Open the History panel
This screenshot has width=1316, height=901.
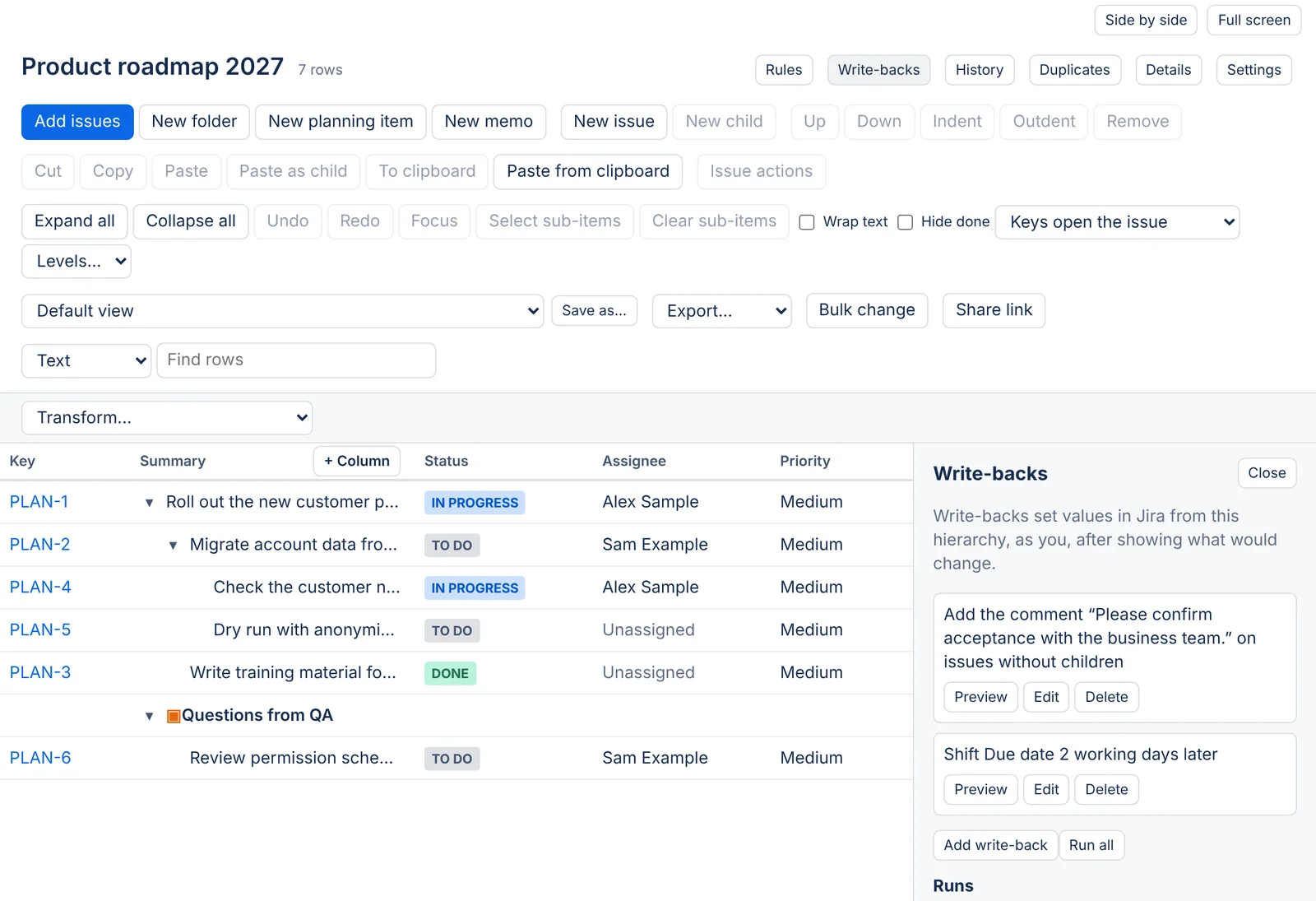coord(980,70)
